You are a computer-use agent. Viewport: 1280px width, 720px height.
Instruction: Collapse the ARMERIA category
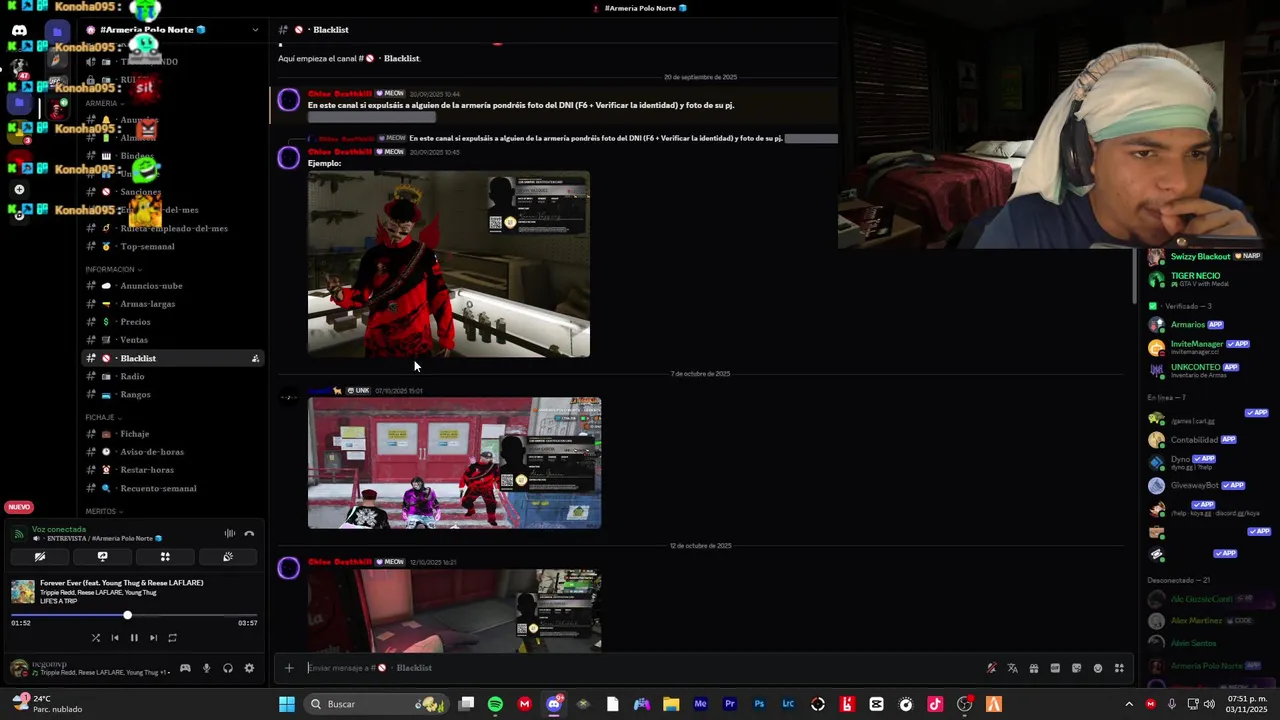(103, 103)
